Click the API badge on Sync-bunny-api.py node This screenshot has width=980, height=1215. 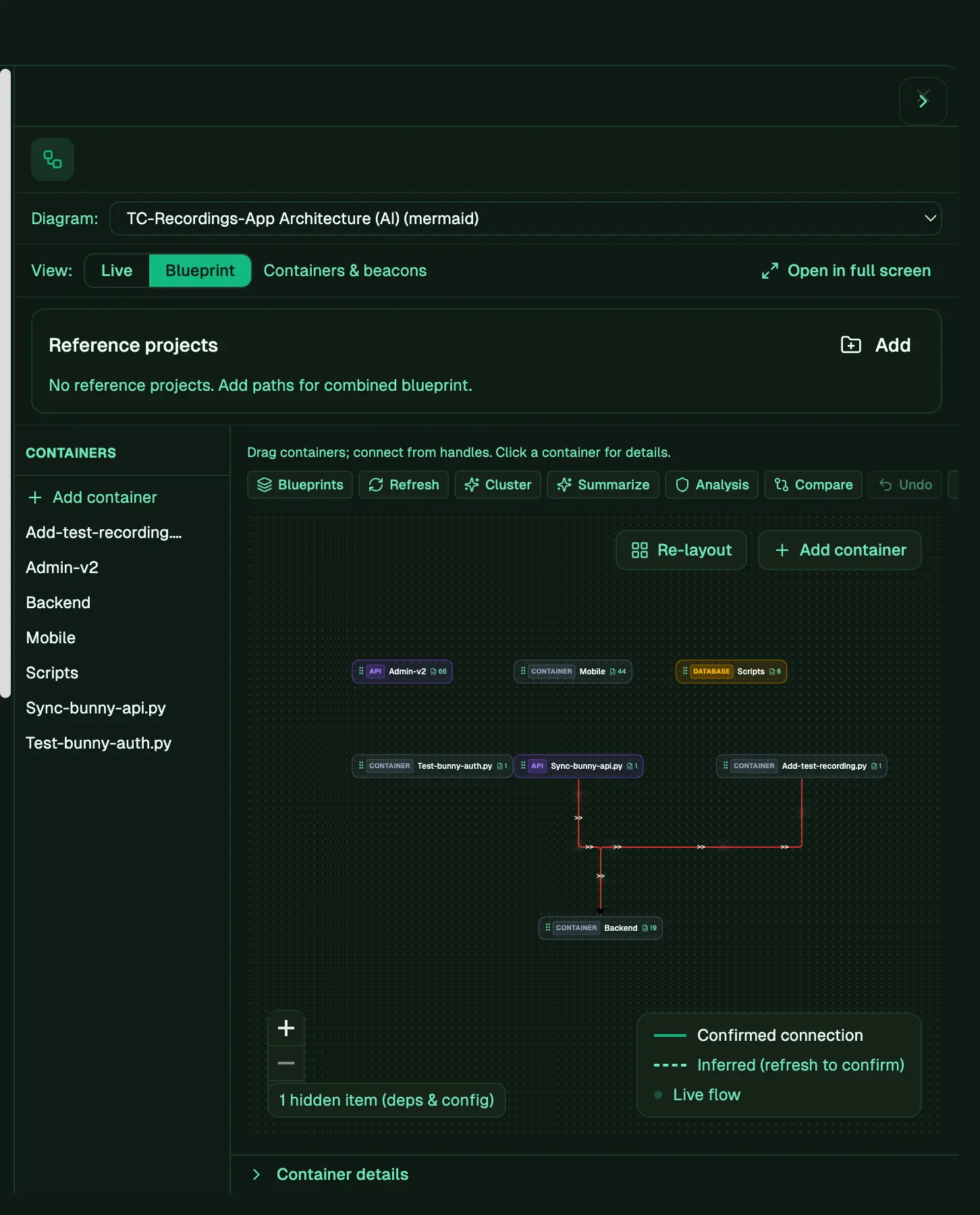pos(537,766)
